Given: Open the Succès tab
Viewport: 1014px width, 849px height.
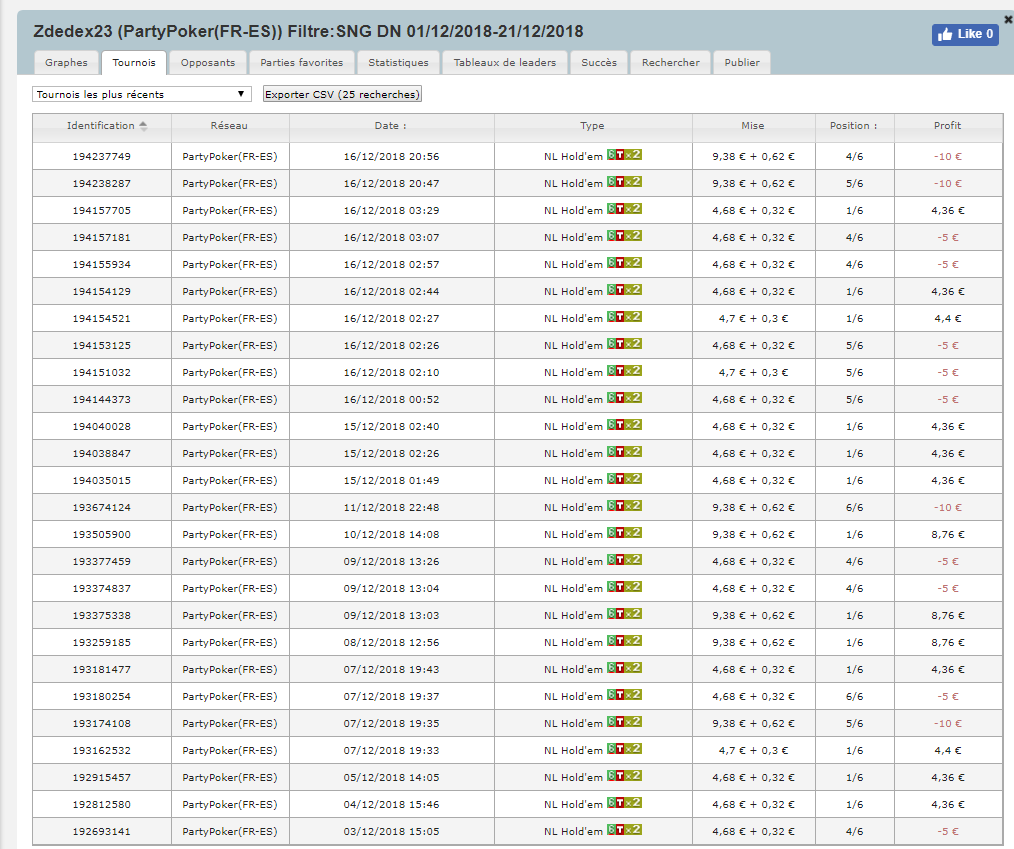Looking at the screenshot, I should [x=599, y=63].
